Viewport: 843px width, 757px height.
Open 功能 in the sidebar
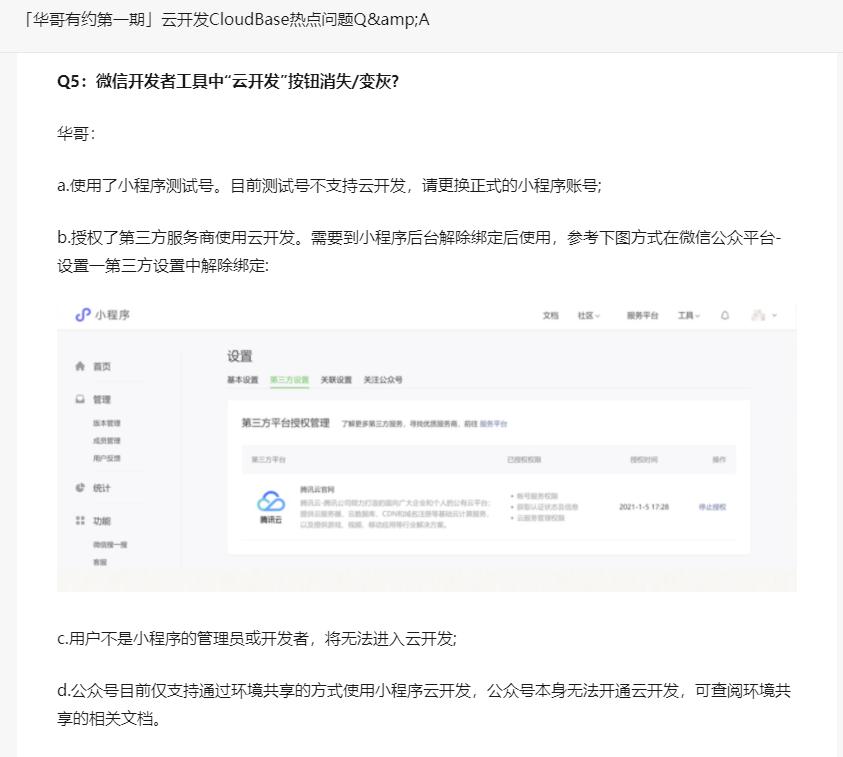point(102,521)
